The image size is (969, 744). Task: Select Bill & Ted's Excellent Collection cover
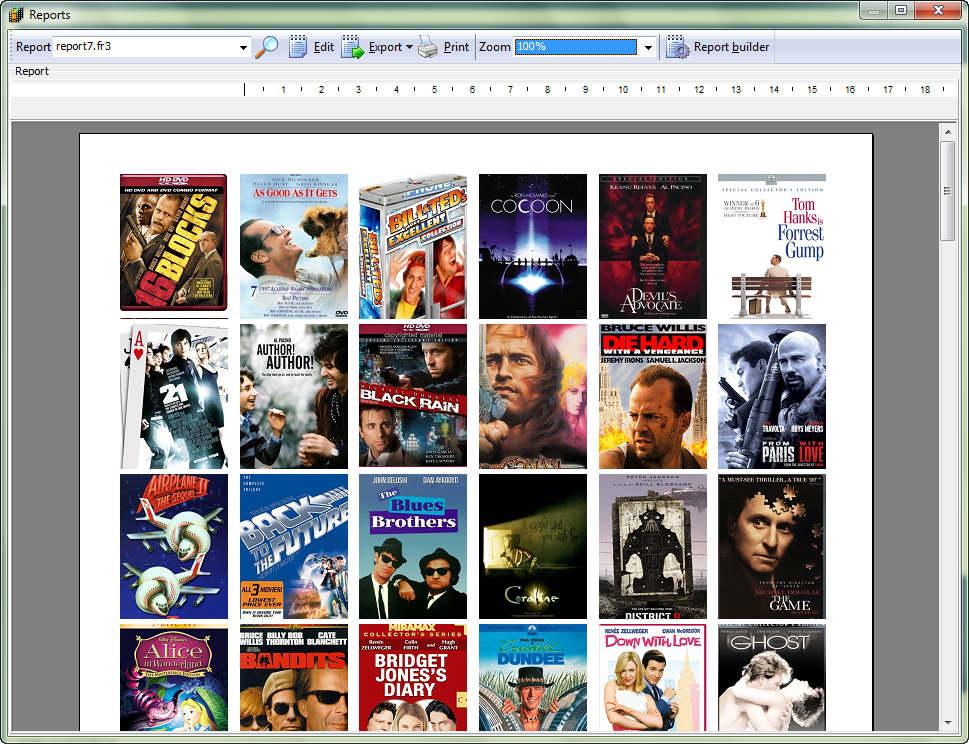coord(413,246)
